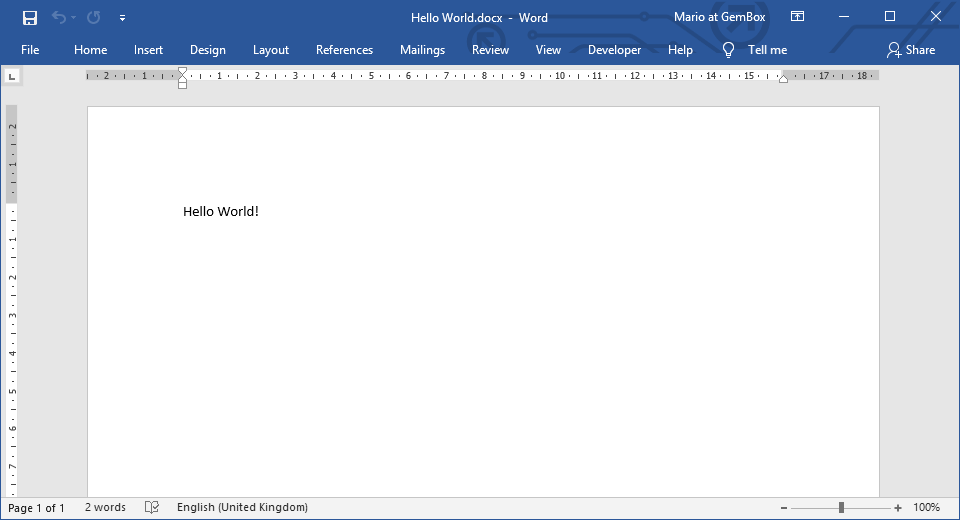This screenshot has width=960, height=520.
Task: Switch to the References tab
Action: 344,50
